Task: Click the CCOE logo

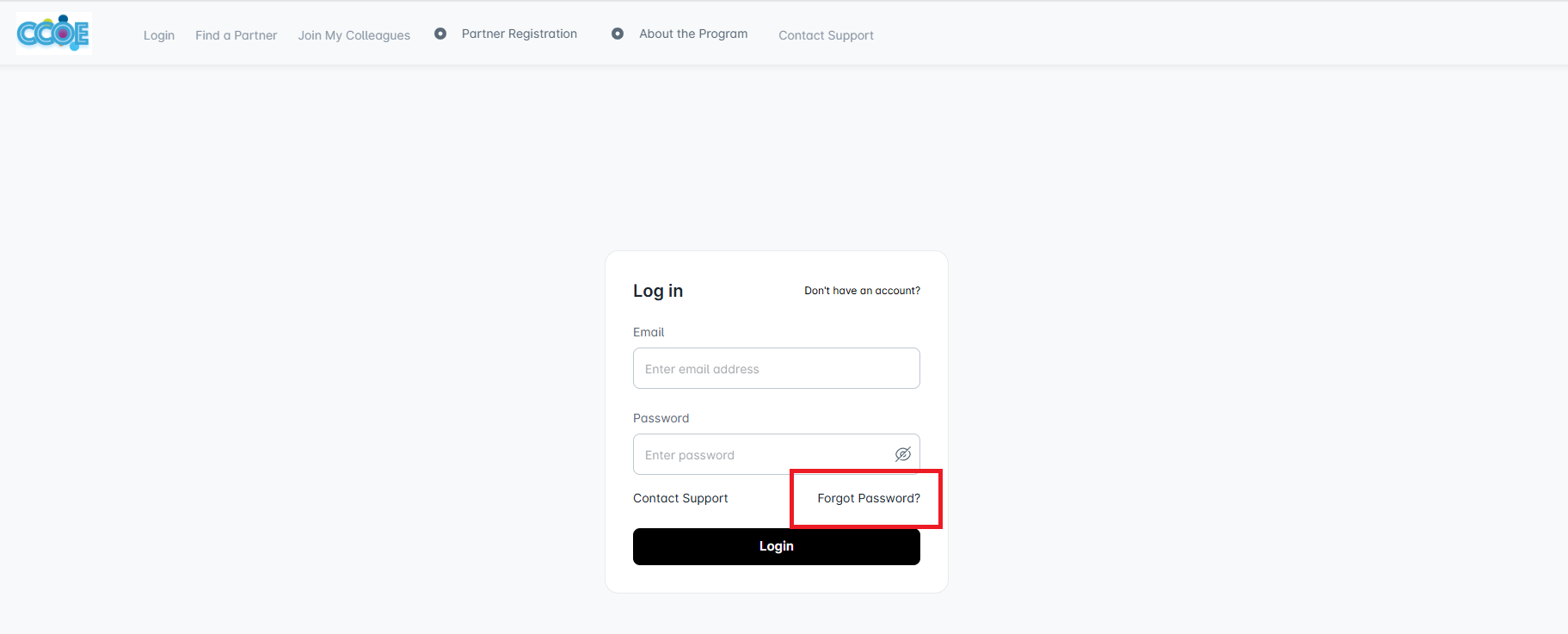Action: 53,34
